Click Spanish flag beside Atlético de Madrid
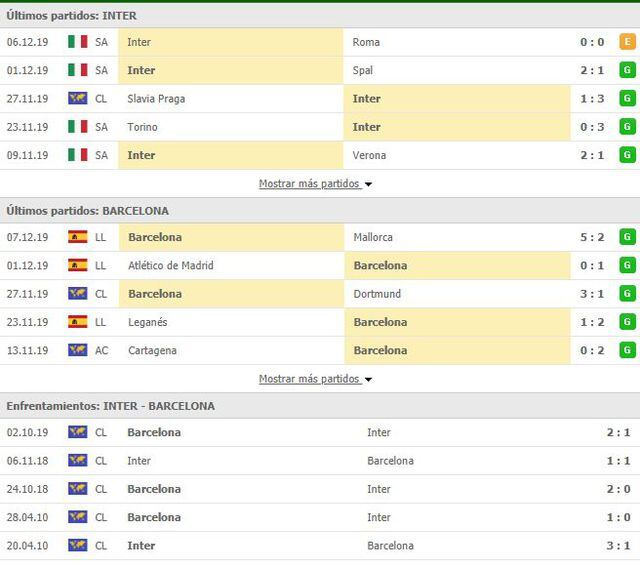Image resolution: width=640 pixels, height=568 pixels. [x=77, y=266]
